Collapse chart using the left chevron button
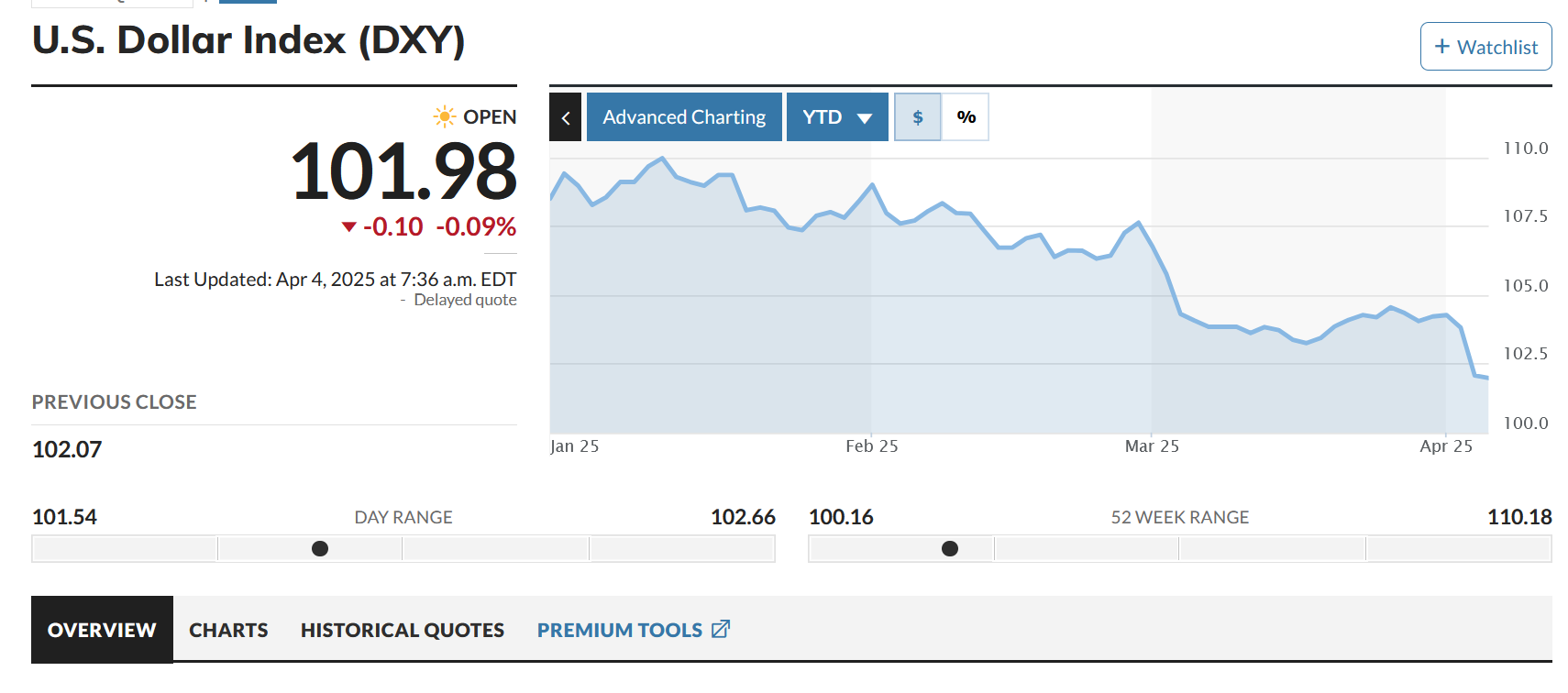Viewport: 1568px width, 693px height. coord(566,117)
